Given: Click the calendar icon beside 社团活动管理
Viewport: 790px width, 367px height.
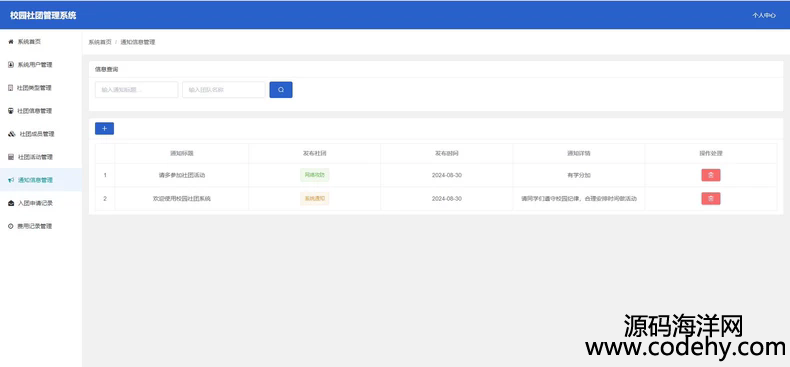Looking at the screenshot, I should coord(11,157).
